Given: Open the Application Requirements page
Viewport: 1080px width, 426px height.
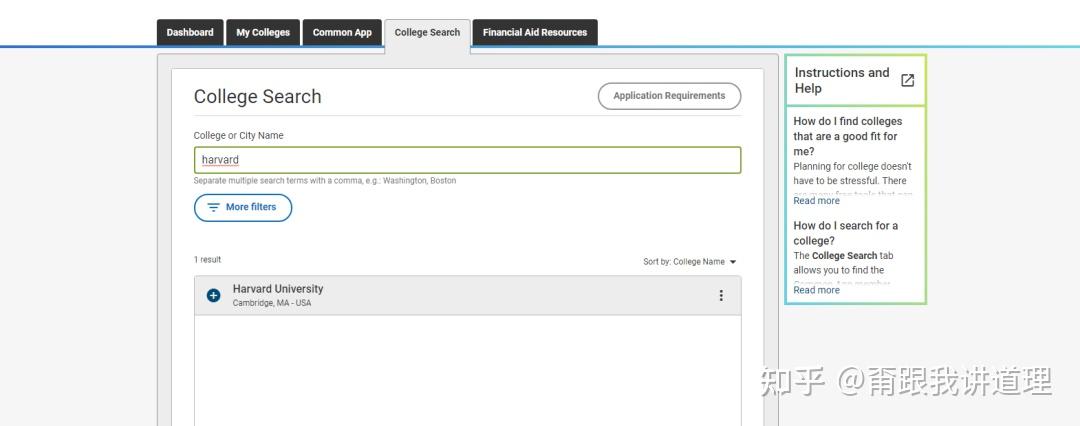Looking at the screenshot, I should click(x=669, y=96).
